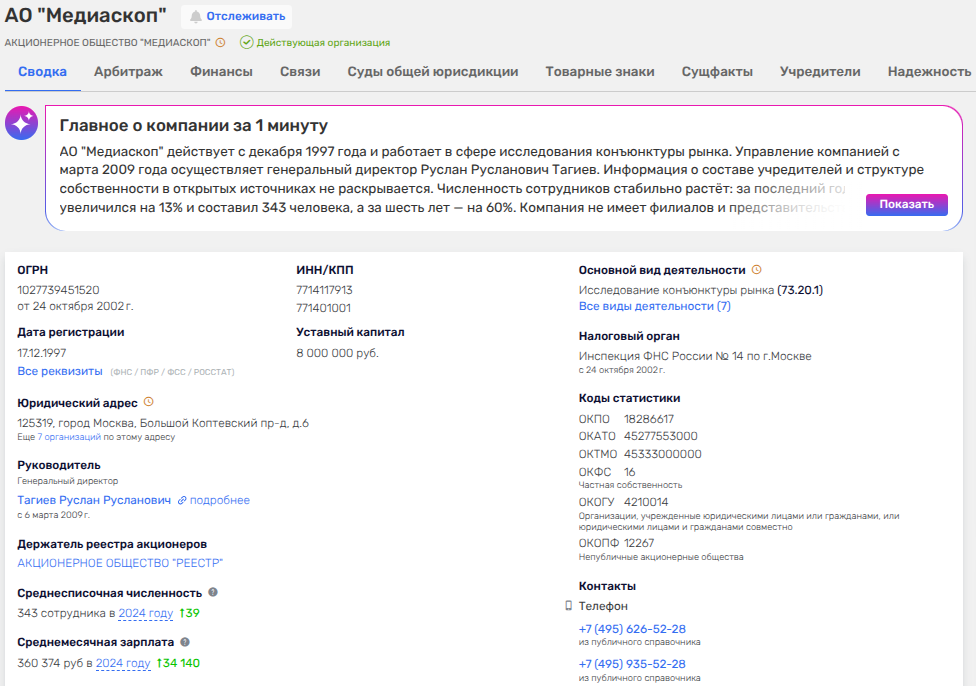The height and width of the screenshot is (686, 976).
Task: Open the Товарные знаки tab
Action: click(600, 71)
